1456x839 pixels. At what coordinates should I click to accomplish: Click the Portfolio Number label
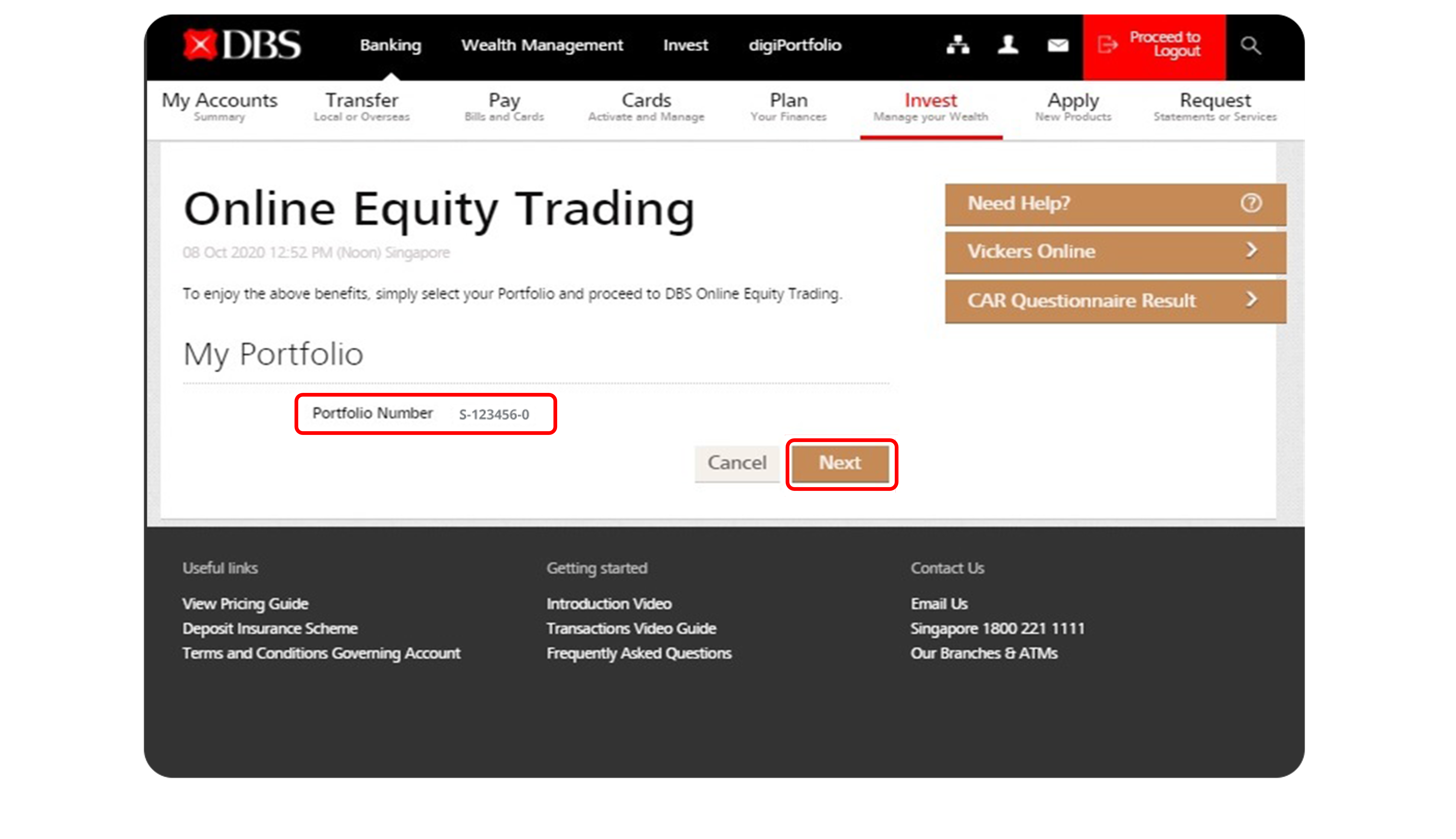(372, 413)
